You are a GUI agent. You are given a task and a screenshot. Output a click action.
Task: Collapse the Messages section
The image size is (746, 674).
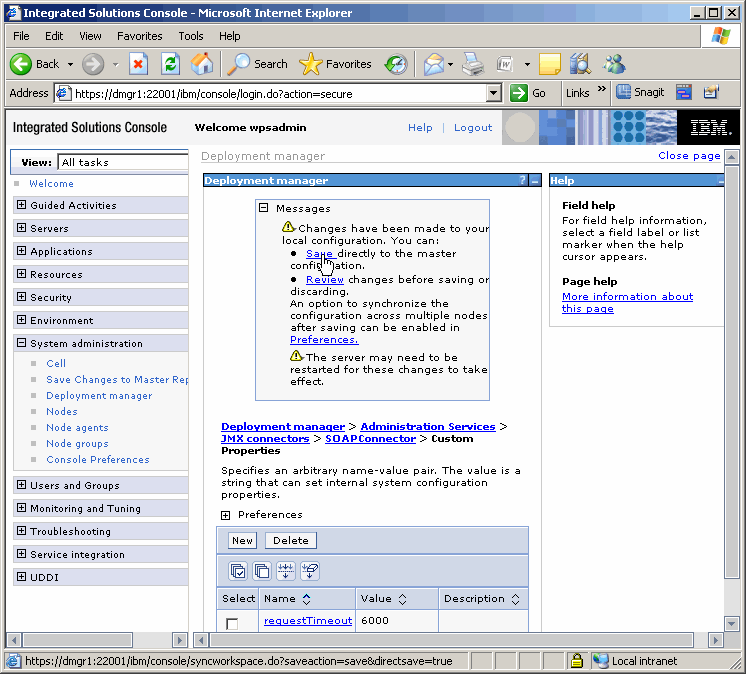point(264,208)
